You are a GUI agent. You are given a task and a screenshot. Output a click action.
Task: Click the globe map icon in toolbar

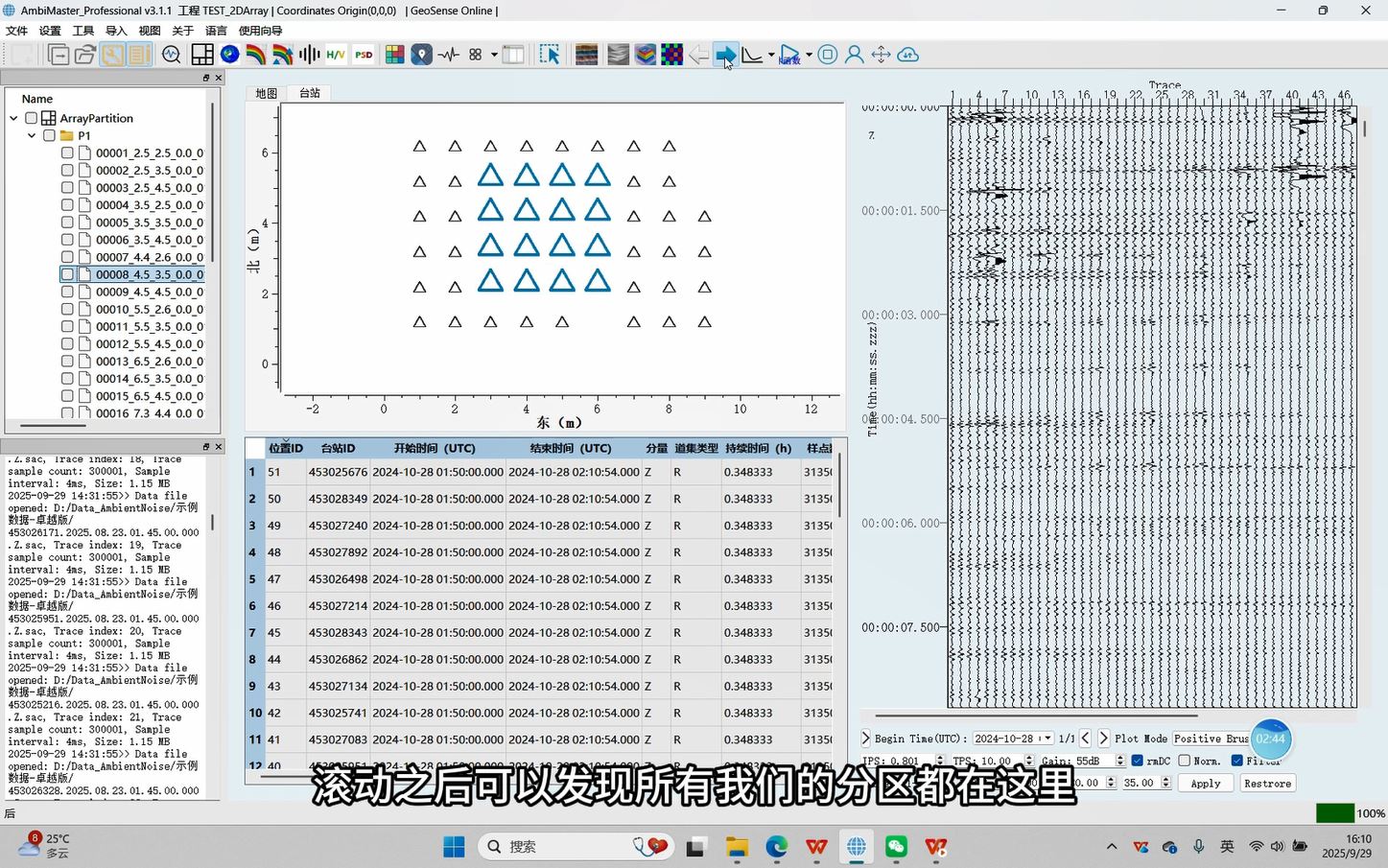point(229,55)
